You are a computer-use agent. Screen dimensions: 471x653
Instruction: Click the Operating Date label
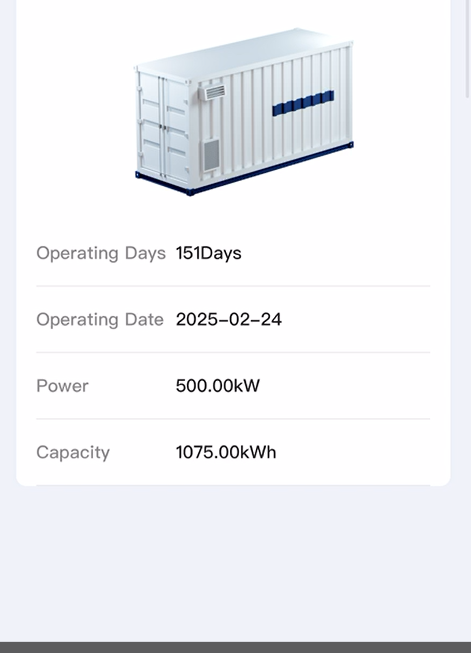click(x=100, y=320)
